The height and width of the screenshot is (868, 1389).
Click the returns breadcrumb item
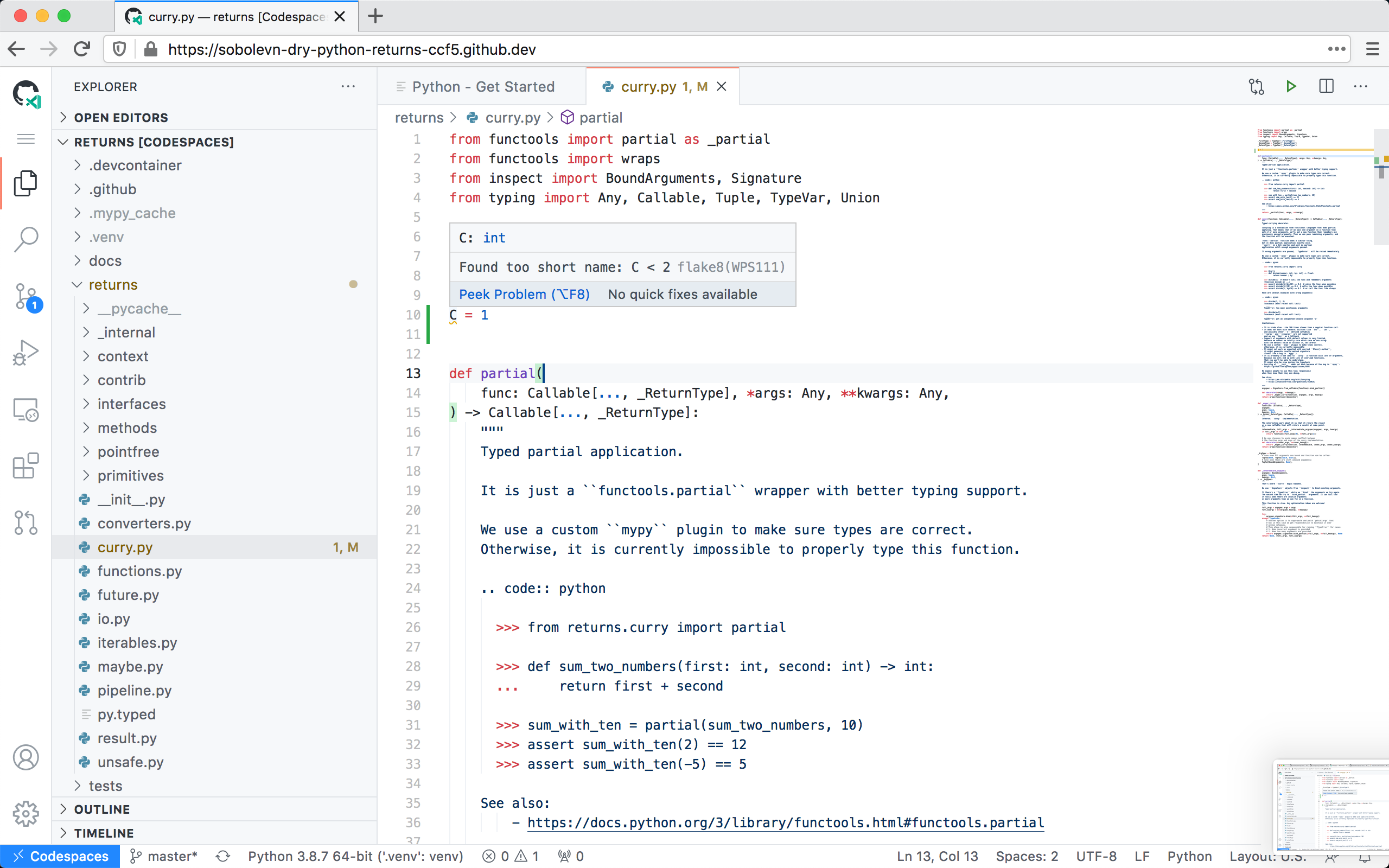coord(419,117)
